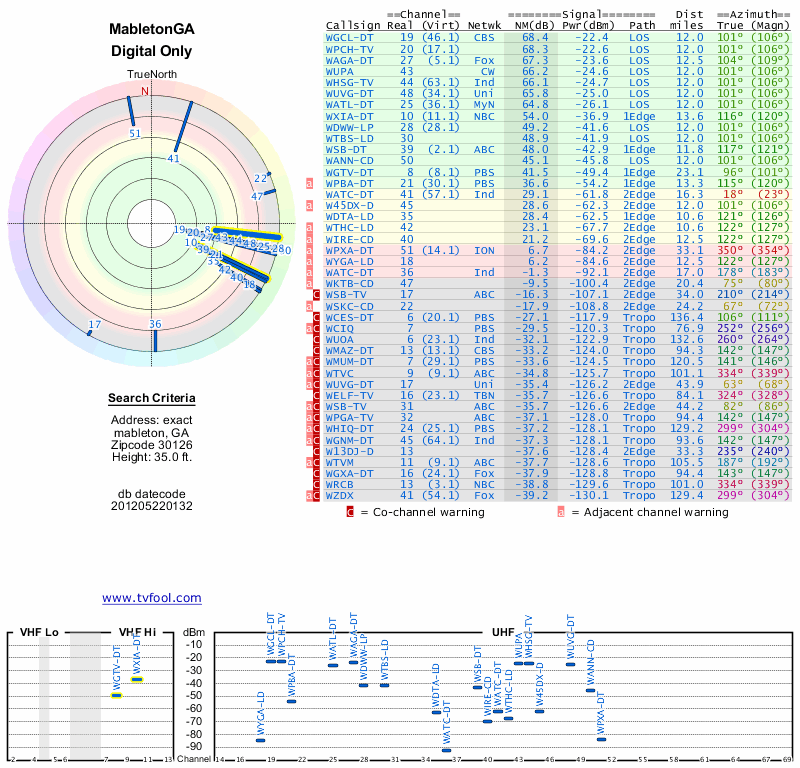The image size is (800, 768).
Task: Click the WUOA callsign
Action: tap(340, 340)
